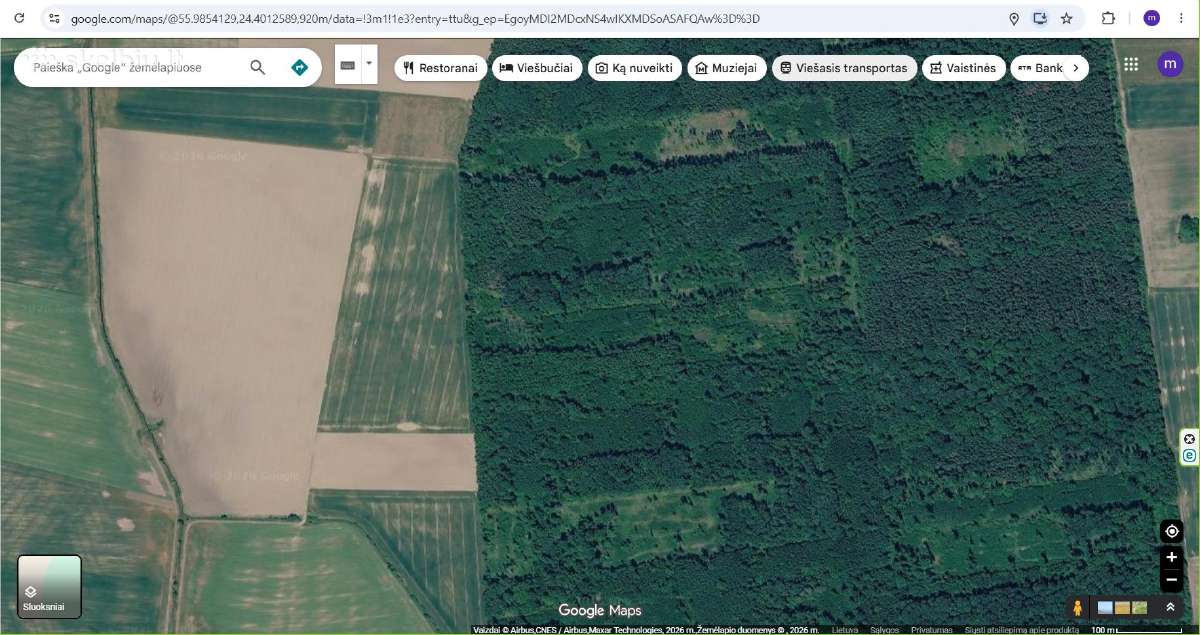Expand the bottom imagery panel chevrons

pyautogui.click(x=1170, y=607)
